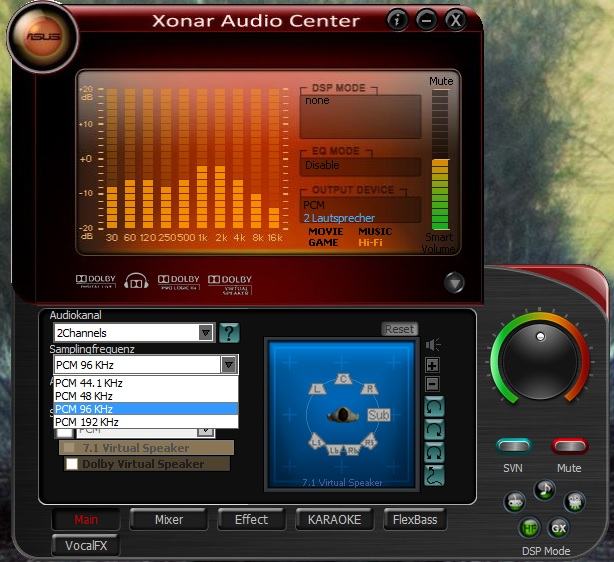
Task: Click the minus button beside speaker map
Action: [432, 384]
